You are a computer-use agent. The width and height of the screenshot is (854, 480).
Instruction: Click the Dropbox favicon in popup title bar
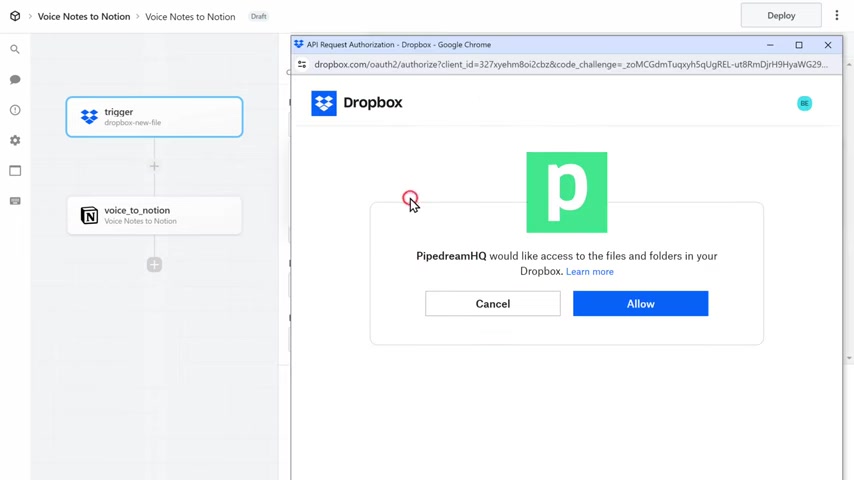tap(298, 44)
